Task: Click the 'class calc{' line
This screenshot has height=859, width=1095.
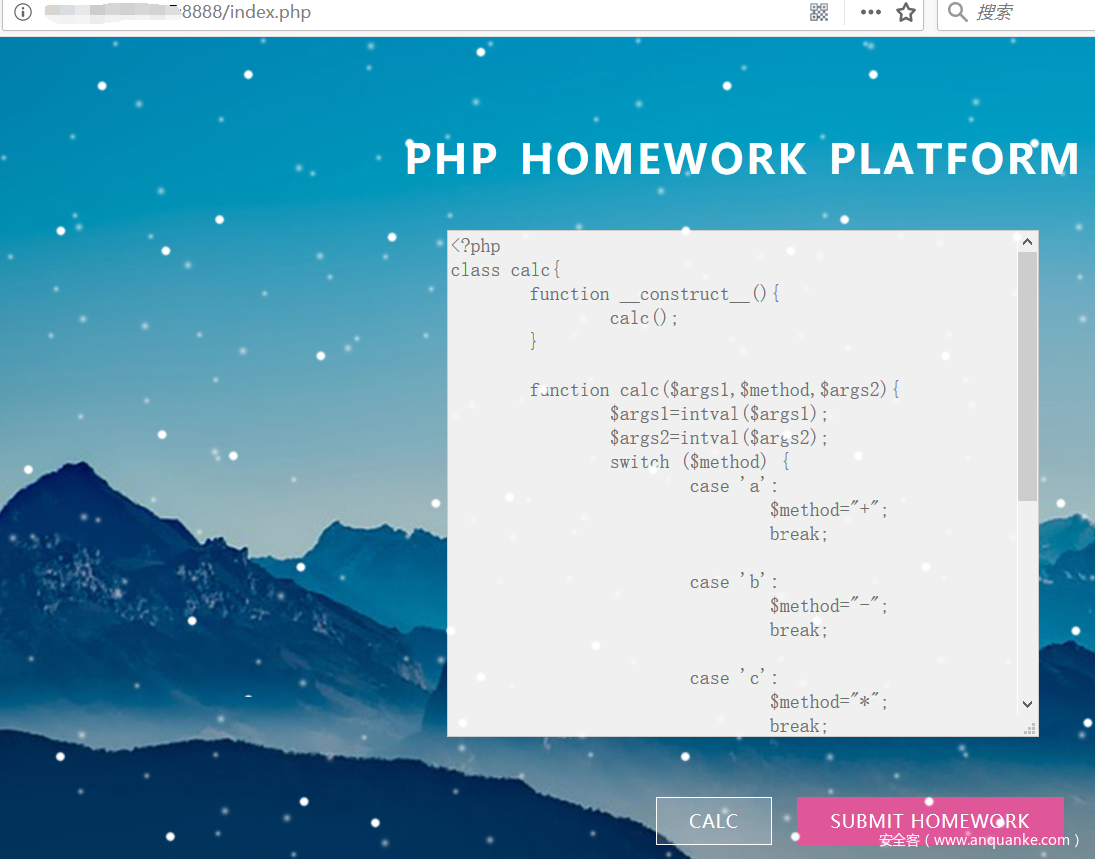Action: 506,270
